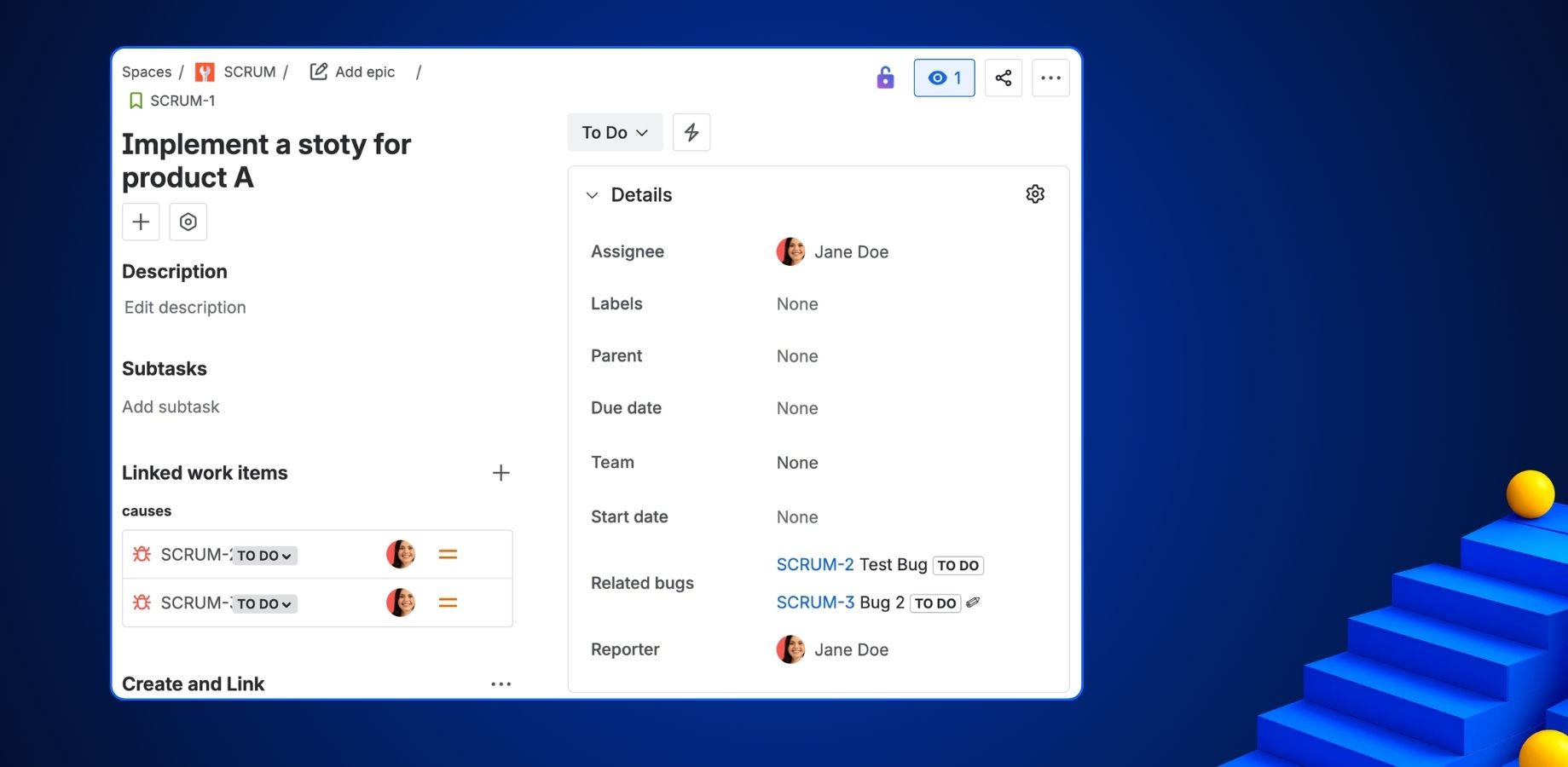Open field settings gear in Details panel
This screenshot has height=767, width=1568.
1034,193
